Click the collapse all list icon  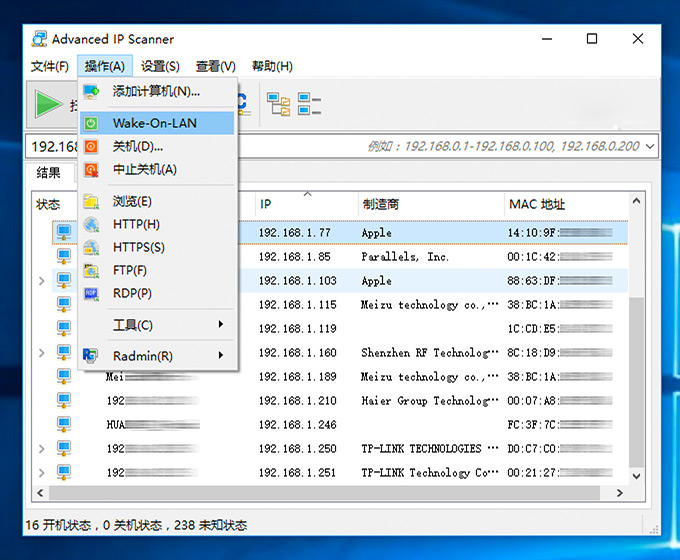(309, 104)
